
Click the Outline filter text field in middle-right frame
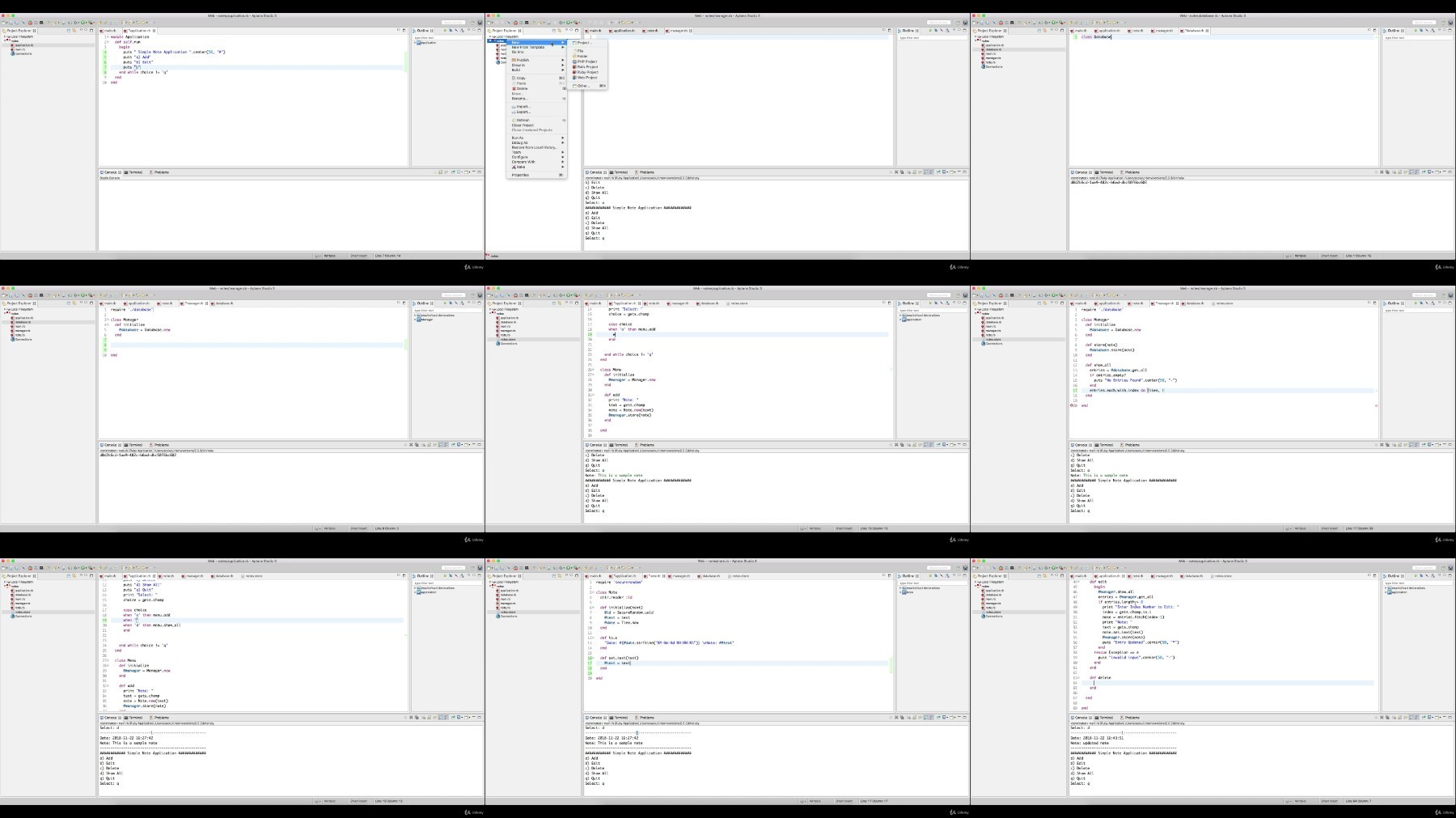(x=1418, y=310)
